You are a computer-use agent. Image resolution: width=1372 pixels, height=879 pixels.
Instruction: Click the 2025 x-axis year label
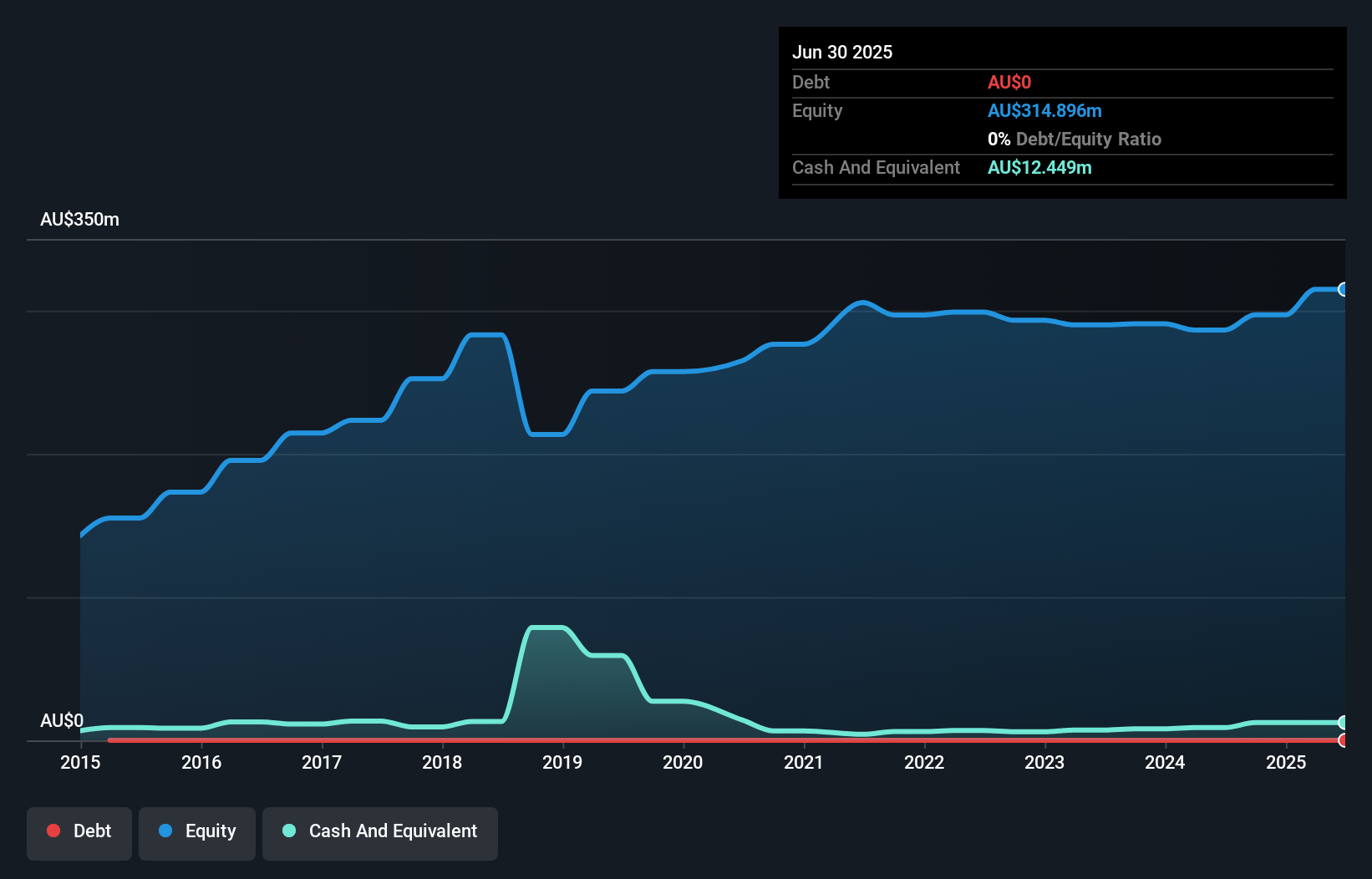point(1286,762)
